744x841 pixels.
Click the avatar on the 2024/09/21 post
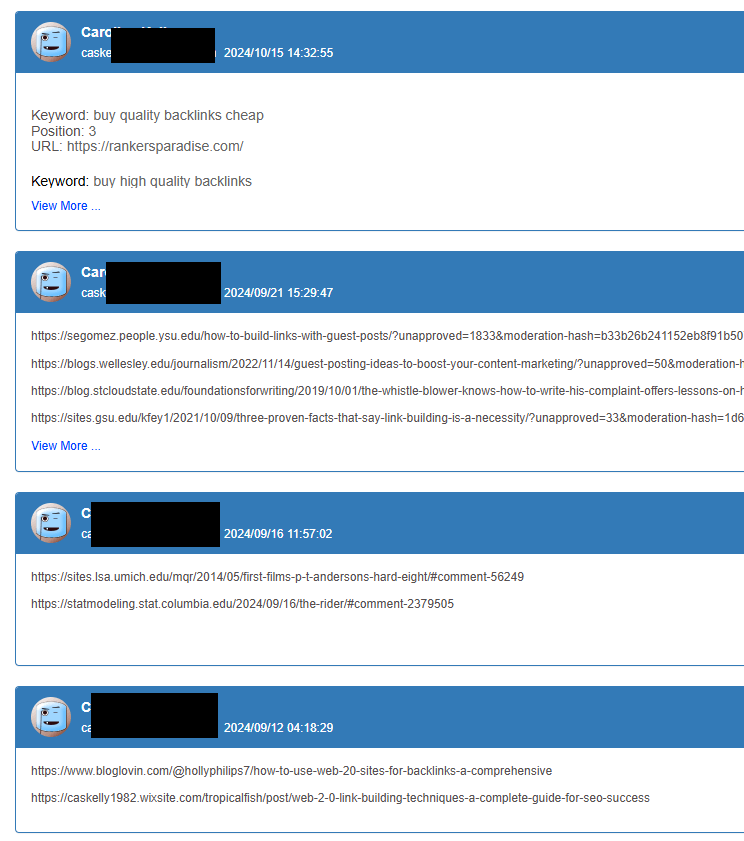(51, 282)
